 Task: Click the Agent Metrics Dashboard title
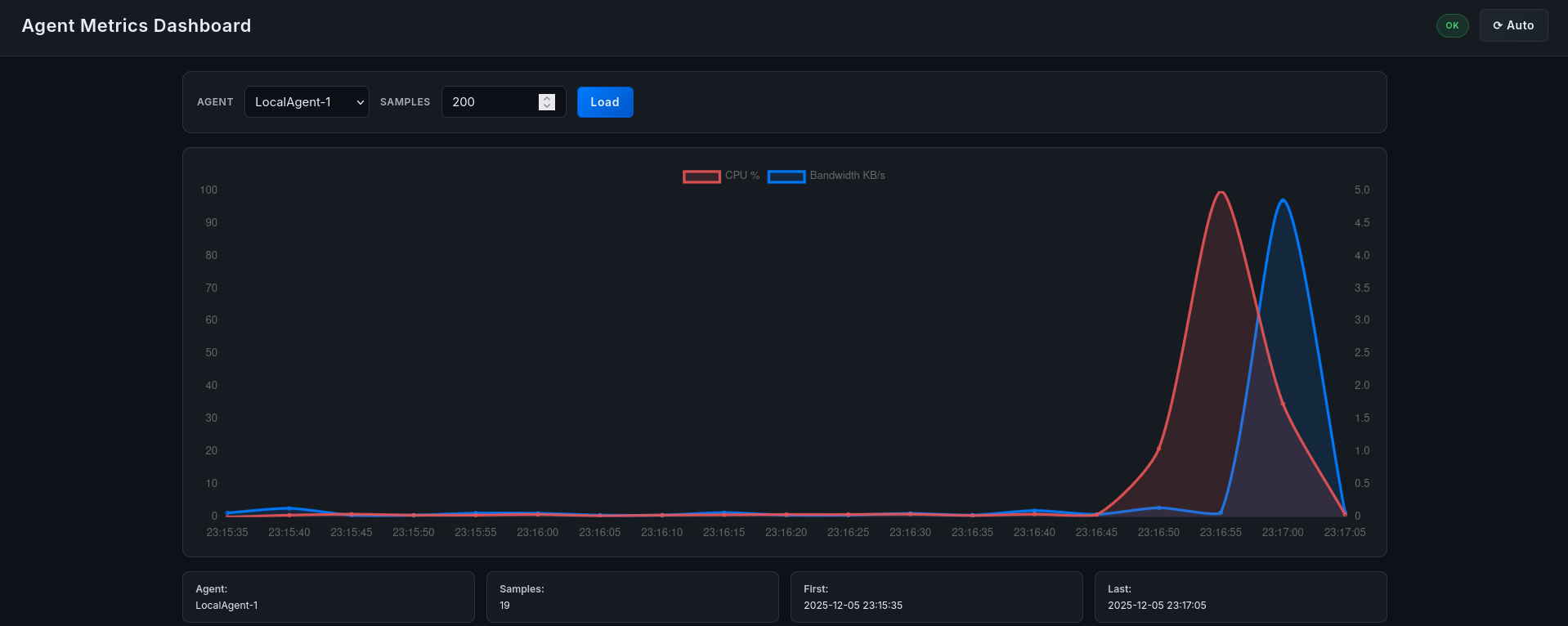[x=137, y=25]
